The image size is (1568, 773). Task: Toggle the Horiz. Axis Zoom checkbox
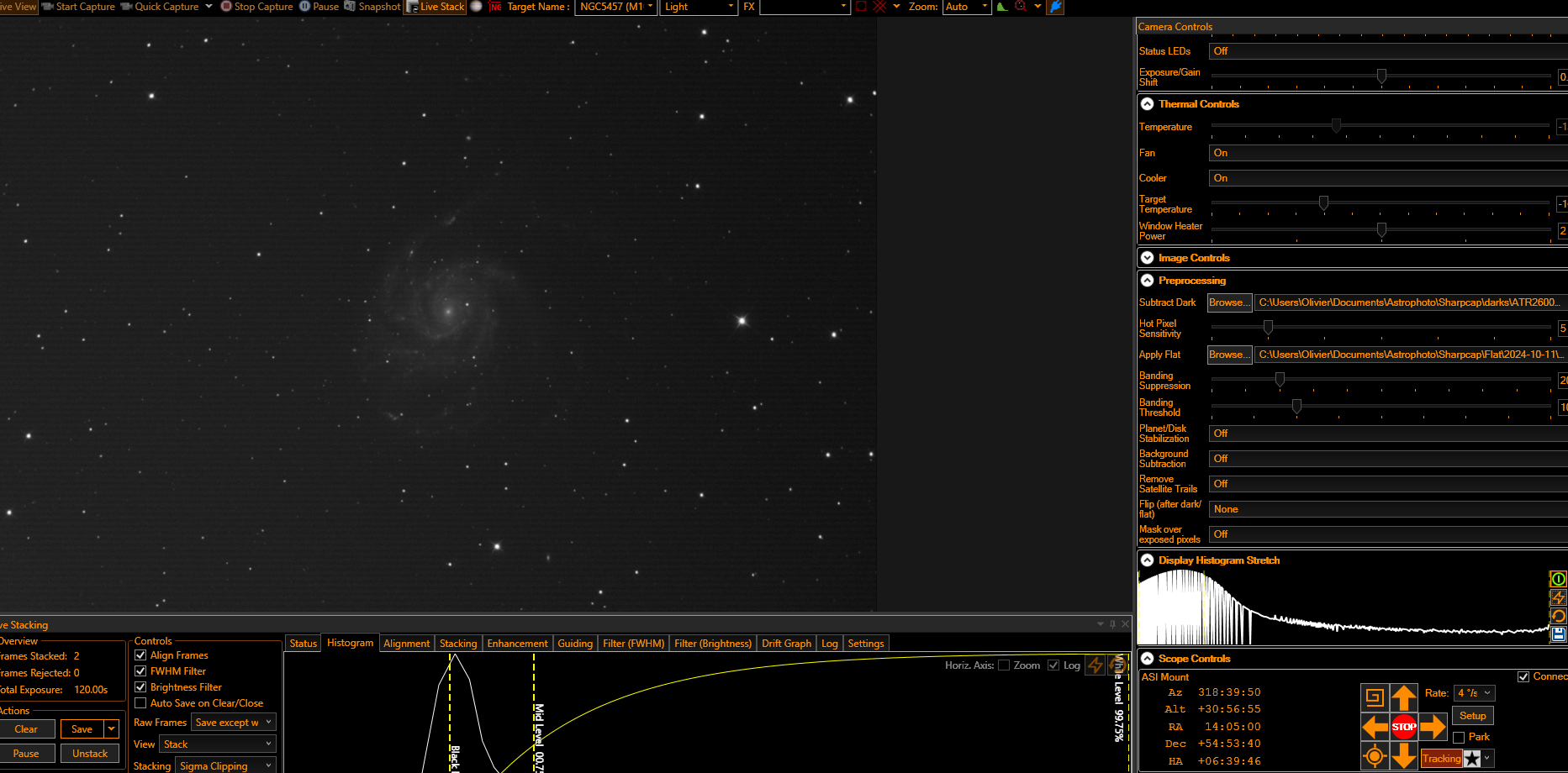1004,665
